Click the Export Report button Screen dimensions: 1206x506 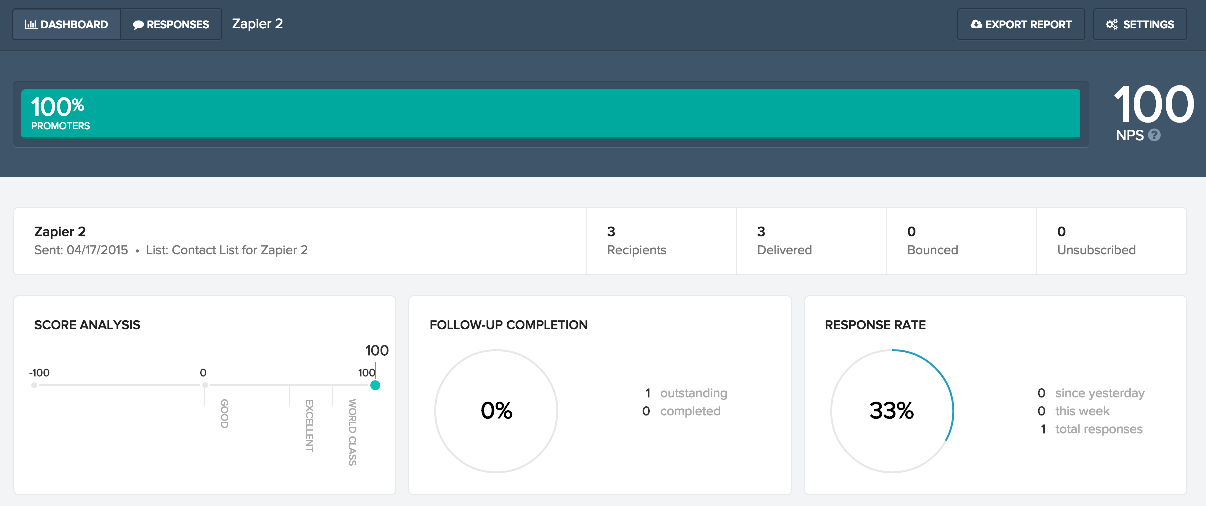click(x=1021, y=24)
